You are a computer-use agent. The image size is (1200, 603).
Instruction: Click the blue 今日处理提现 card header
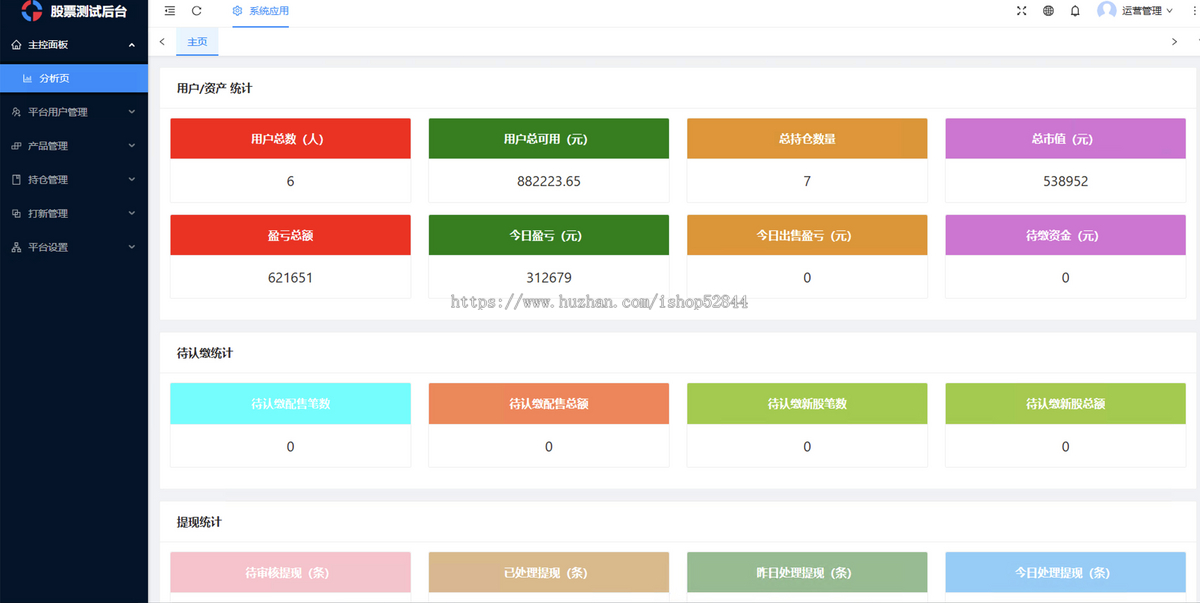[1065, 573]
